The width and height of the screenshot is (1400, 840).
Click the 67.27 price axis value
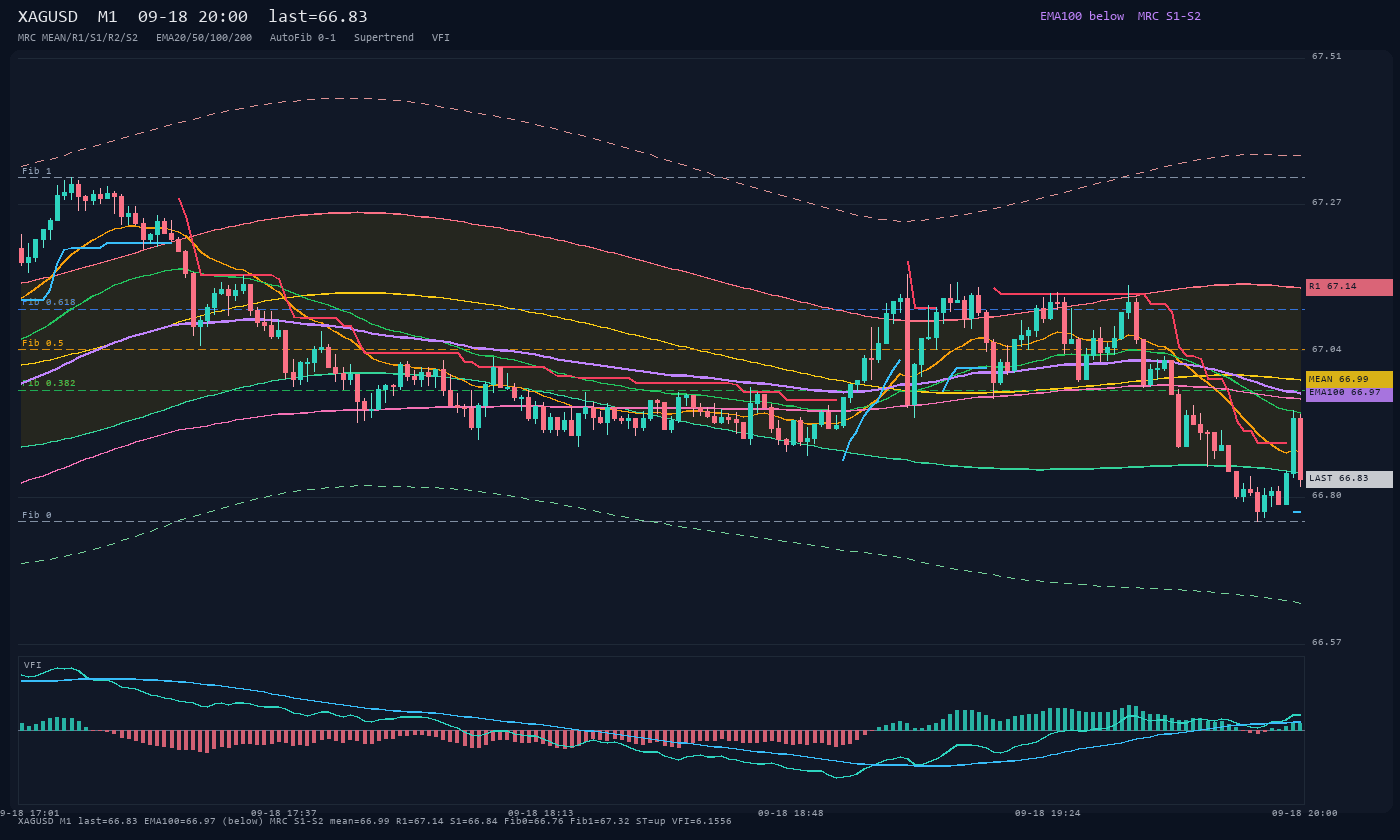(x=1327, y=203)
